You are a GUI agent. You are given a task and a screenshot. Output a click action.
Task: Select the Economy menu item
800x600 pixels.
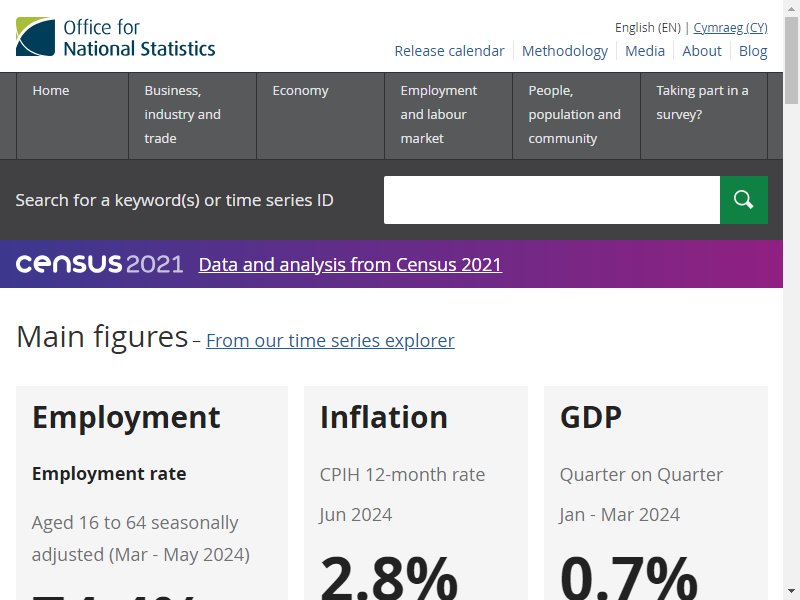pyautogui.click(x=320, y=116)
